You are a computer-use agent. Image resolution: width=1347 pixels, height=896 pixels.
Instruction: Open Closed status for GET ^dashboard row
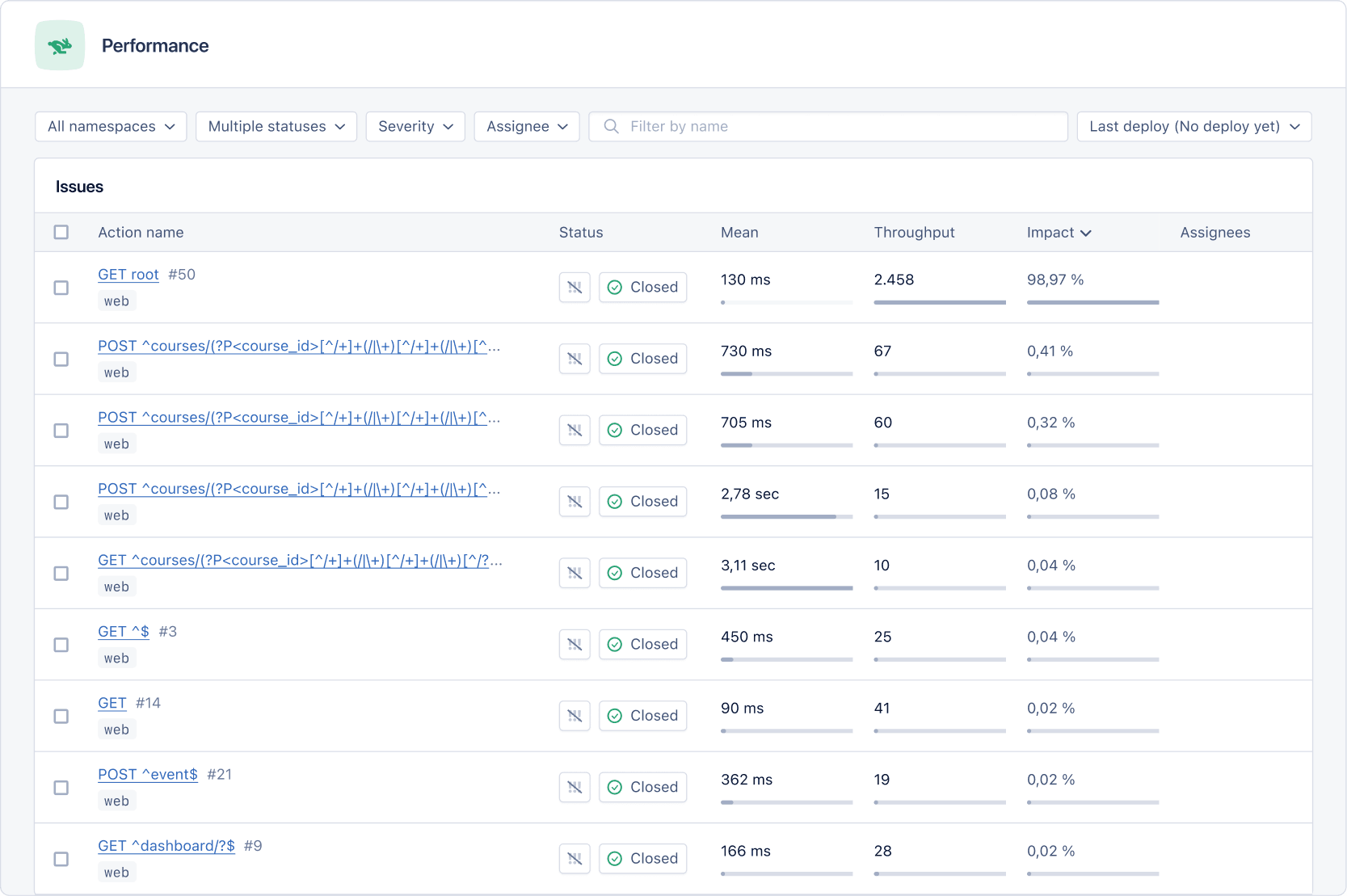coord(643,859)
